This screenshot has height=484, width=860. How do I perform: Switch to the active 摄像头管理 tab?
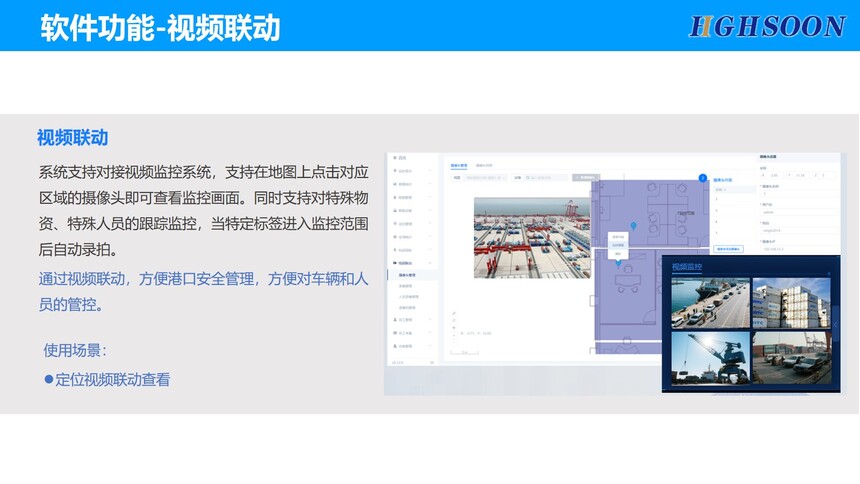[x=459, y=165]
